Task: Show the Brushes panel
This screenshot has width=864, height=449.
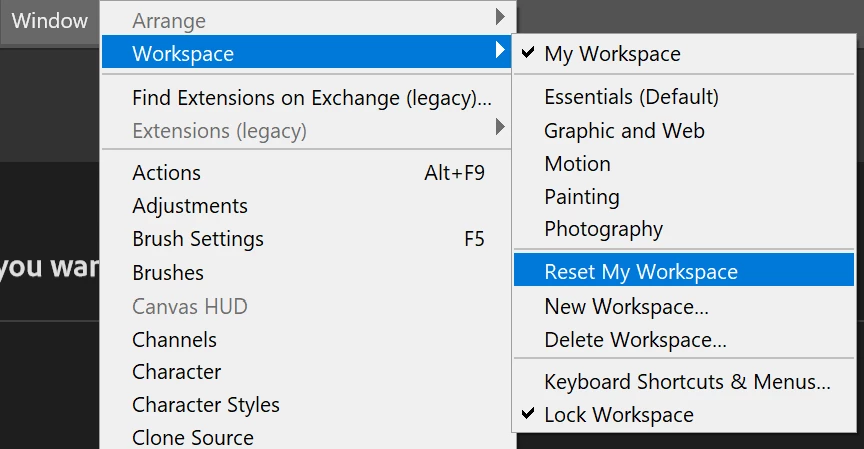Action: (x=168, y=273)
